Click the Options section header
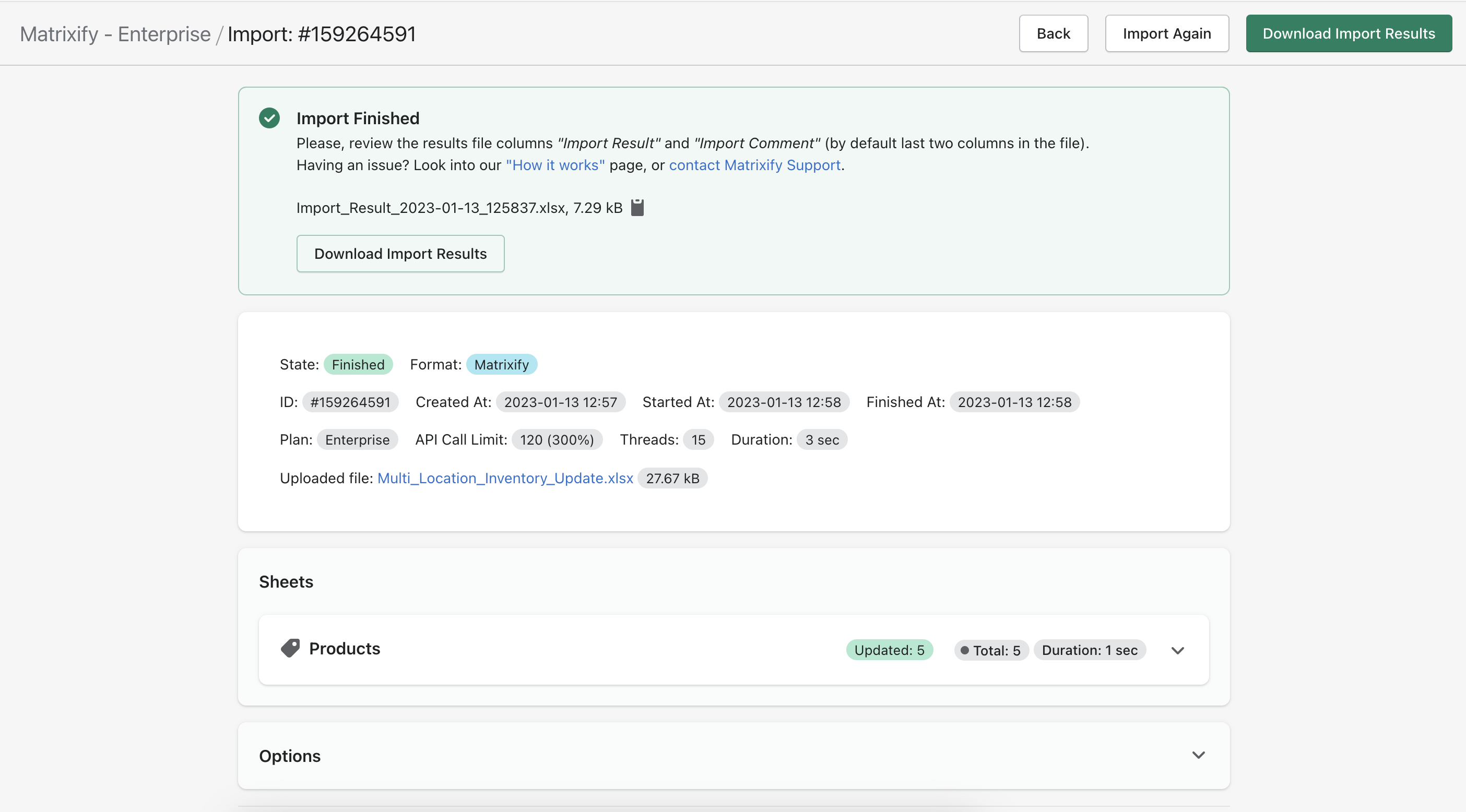The image size is (1466, 812). click(290, 756)
